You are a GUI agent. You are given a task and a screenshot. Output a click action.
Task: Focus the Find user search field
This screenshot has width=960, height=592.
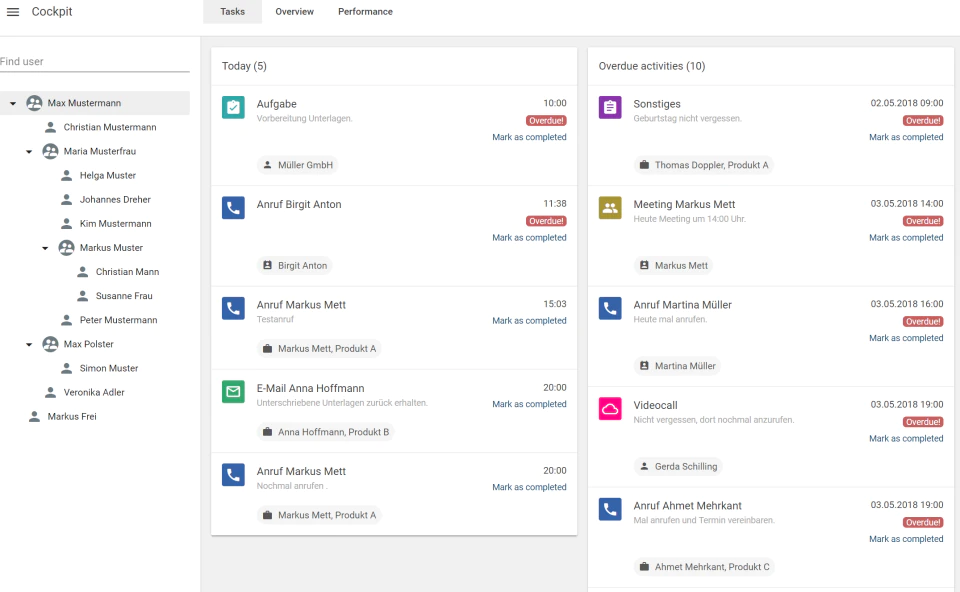[x=95, y=62]
